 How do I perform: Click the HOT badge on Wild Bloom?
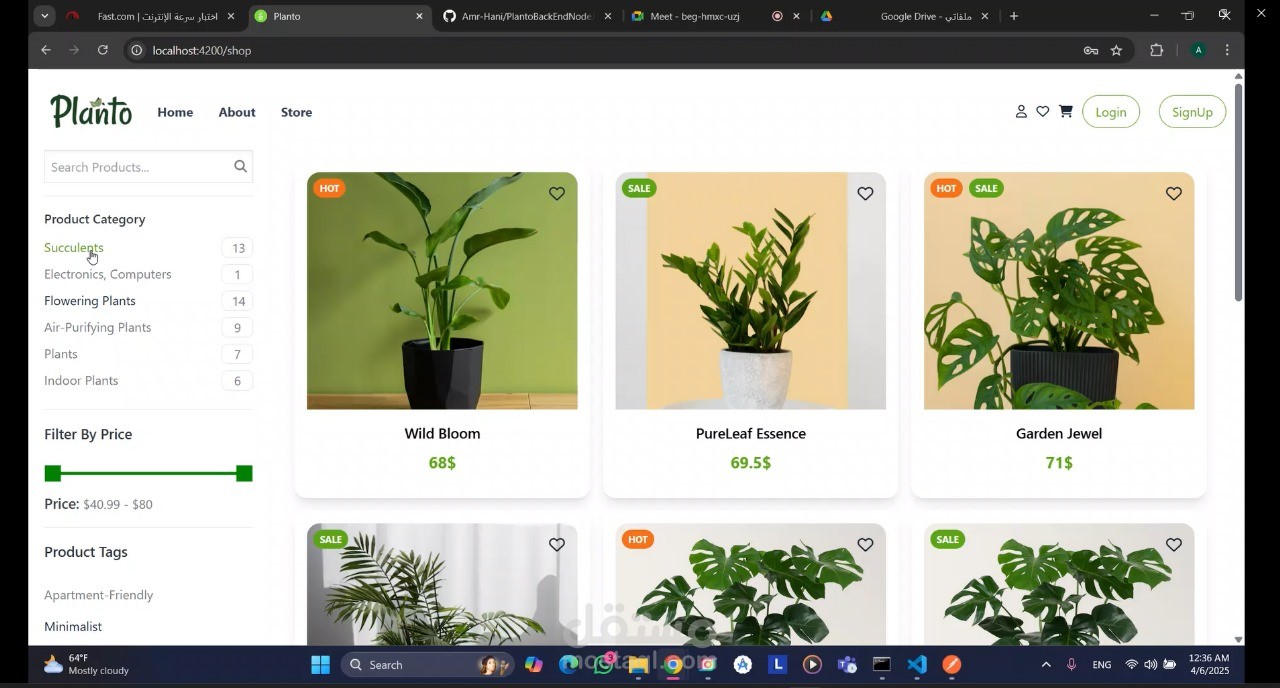(330, 188)
